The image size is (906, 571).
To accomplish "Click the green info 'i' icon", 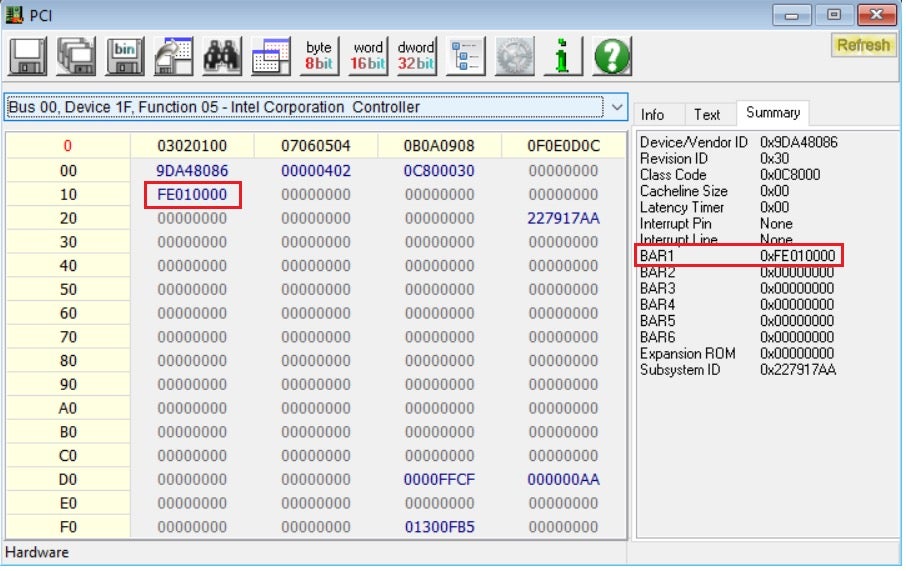I will tap(562, 56).
